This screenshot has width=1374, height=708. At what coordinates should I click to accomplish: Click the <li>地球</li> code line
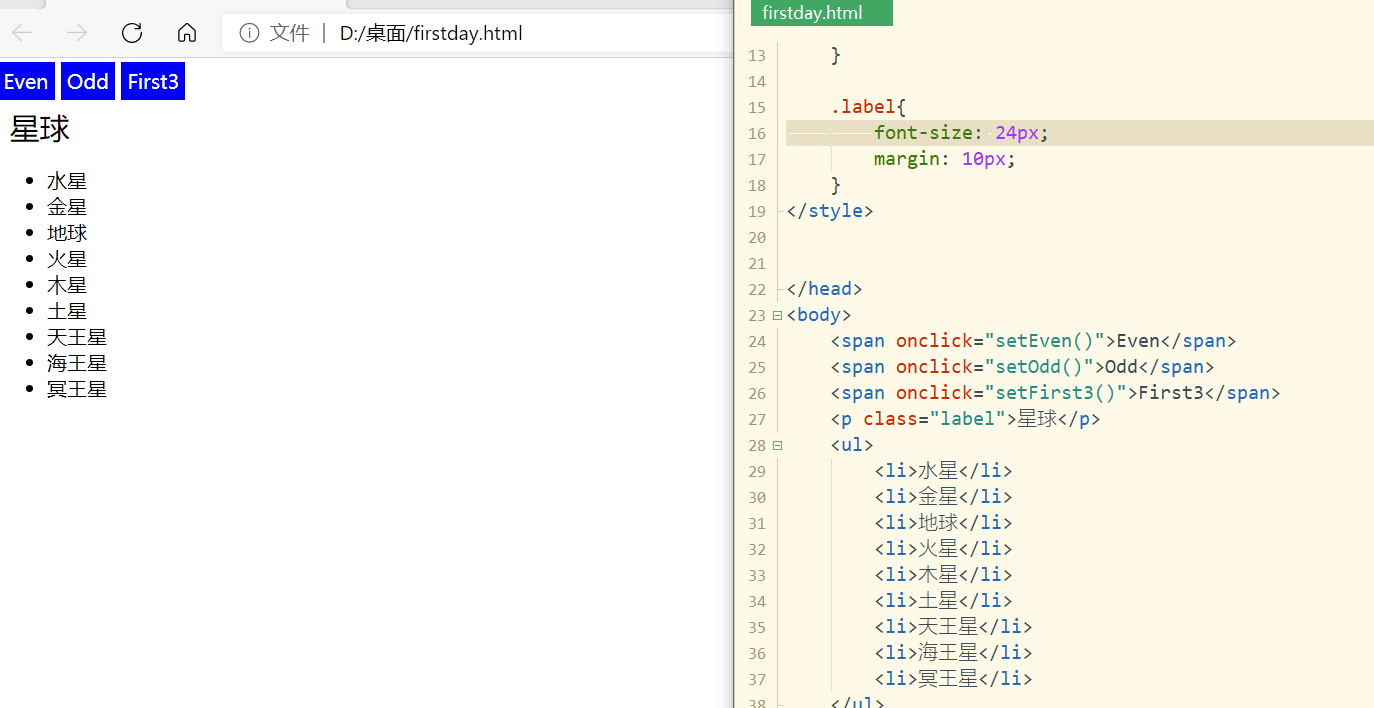pyautogui.click(x=943, y=523)
